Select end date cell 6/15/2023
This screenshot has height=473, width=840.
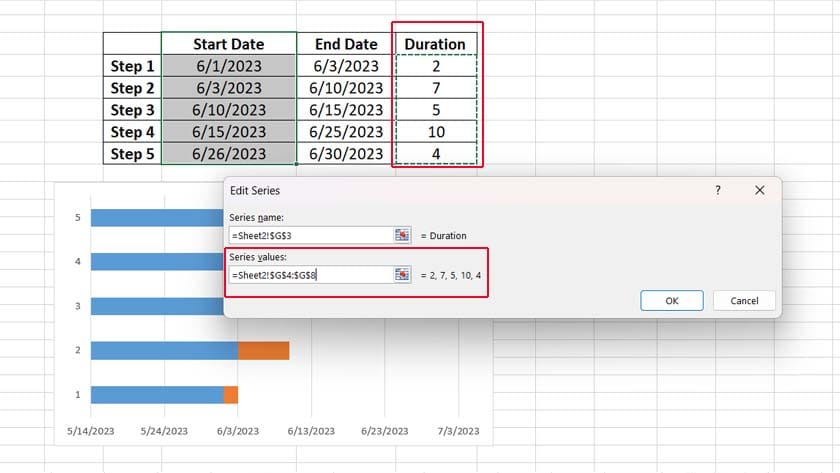pos(346,110)
